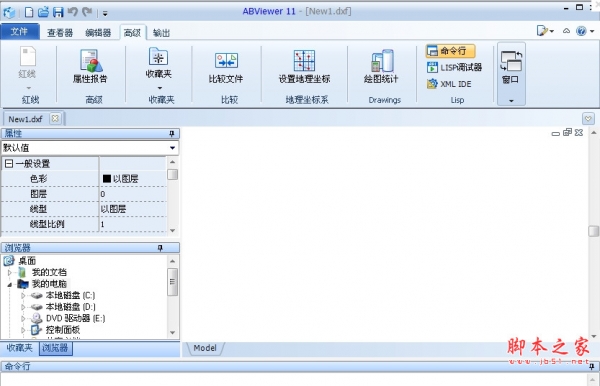Switch to the 查看器 ribbon tab

coord(60,33)
